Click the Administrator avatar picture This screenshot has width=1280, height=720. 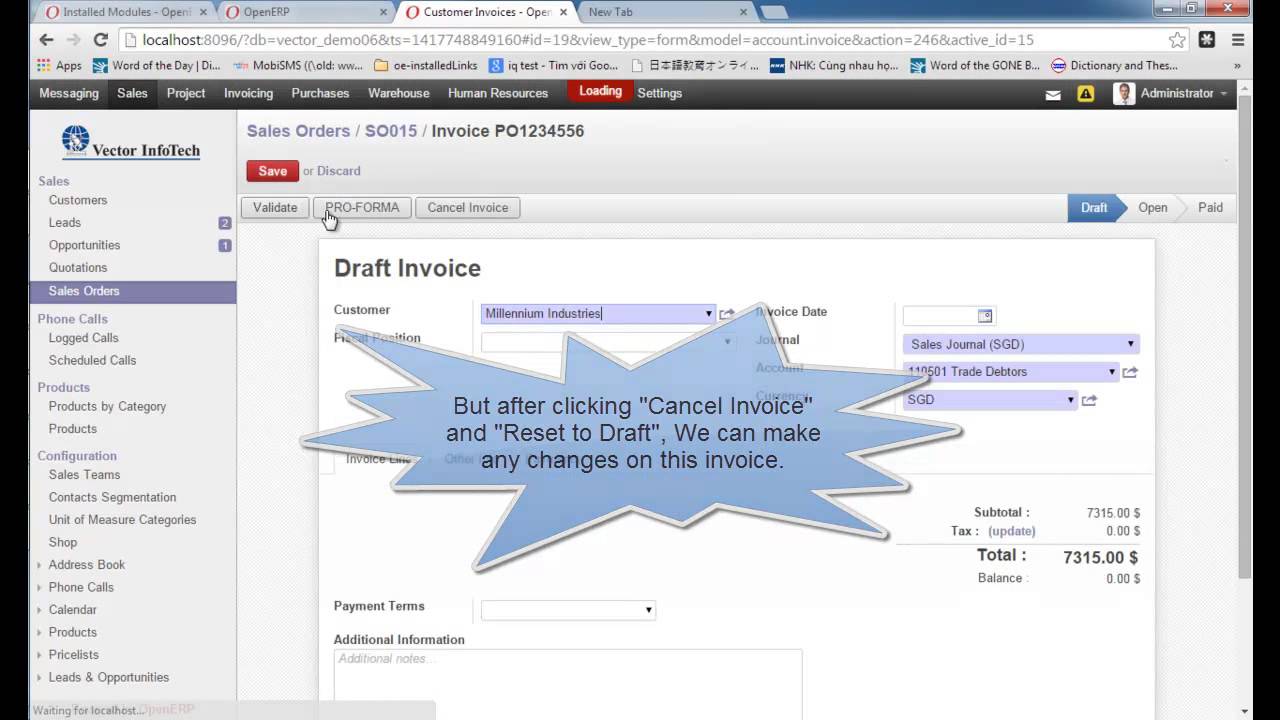1125,94
